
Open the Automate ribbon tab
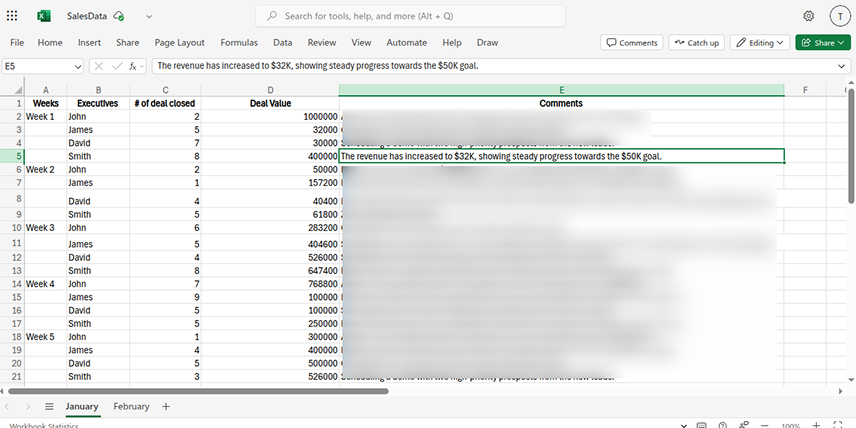tap(407, 43)
